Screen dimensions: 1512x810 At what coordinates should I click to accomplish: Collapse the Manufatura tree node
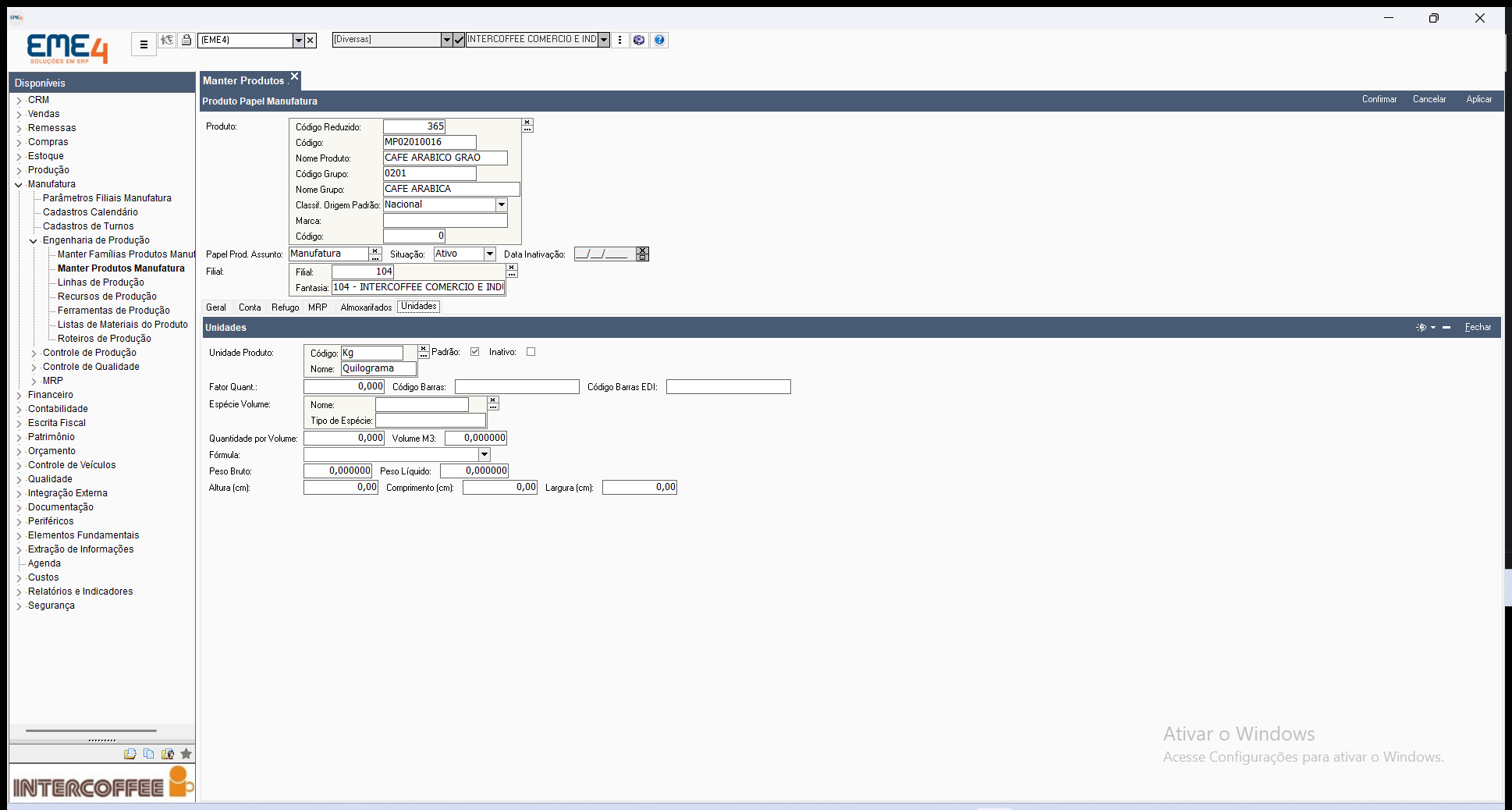19,185
